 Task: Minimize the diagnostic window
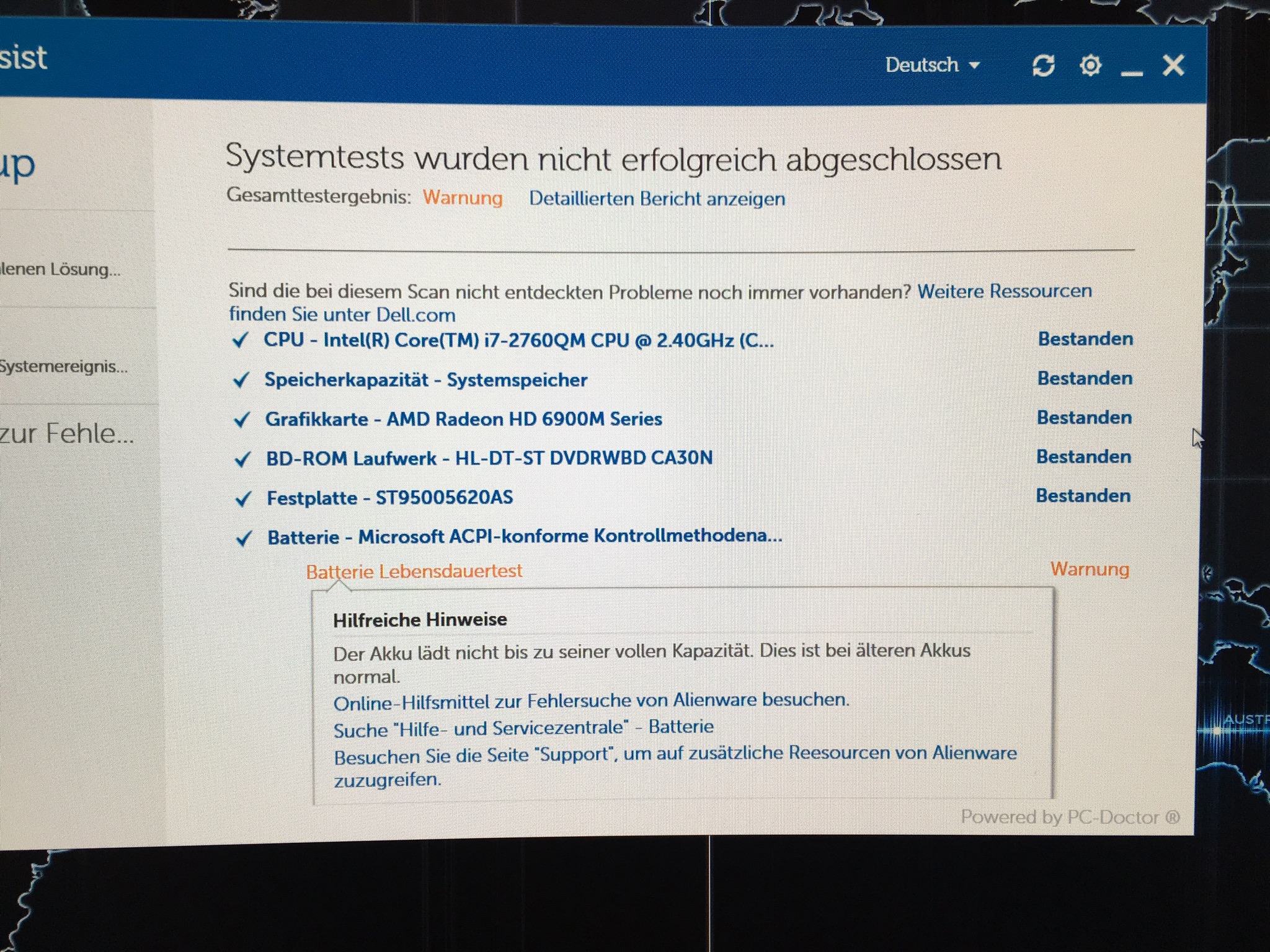point(1132,73)
